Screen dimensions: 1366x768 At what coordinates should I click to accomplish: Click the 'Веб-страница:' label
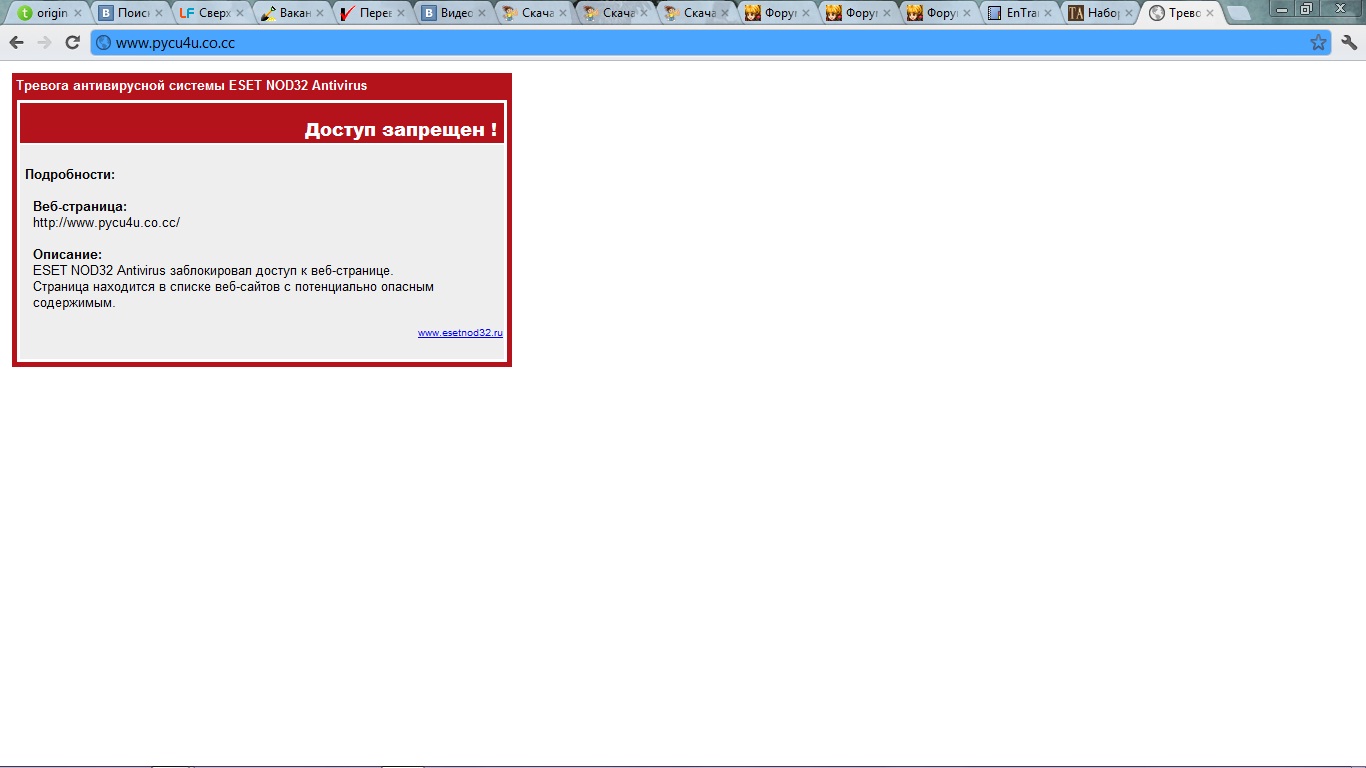click(x=80, y=207)
